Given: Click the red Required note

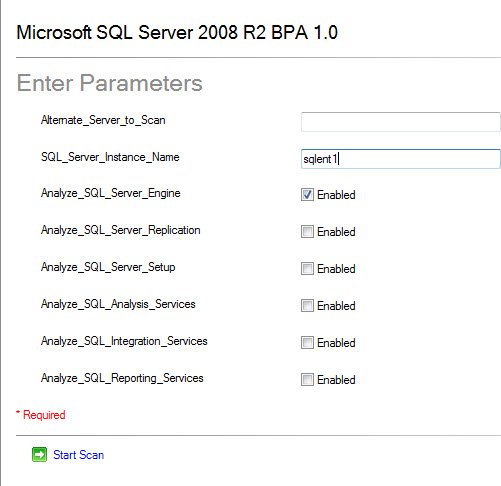Looking at the screenshot, I should pos(41,415).
